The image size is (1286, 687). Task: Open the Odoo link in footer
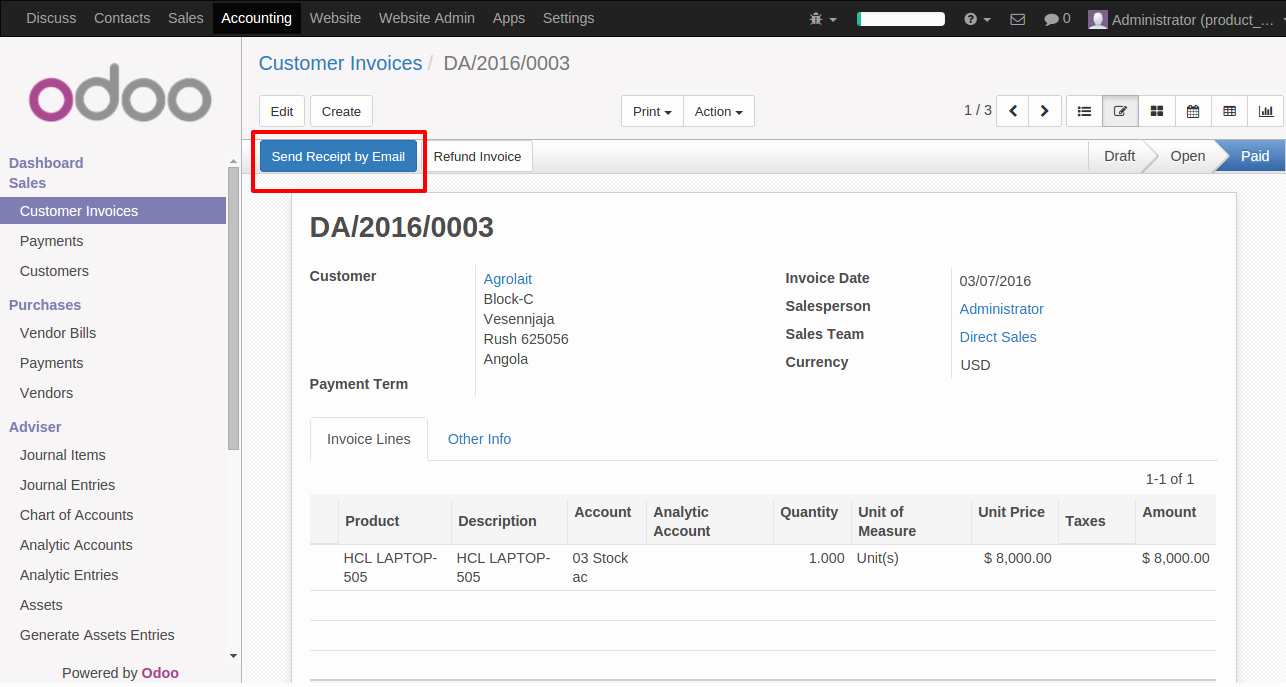point(160,673)
